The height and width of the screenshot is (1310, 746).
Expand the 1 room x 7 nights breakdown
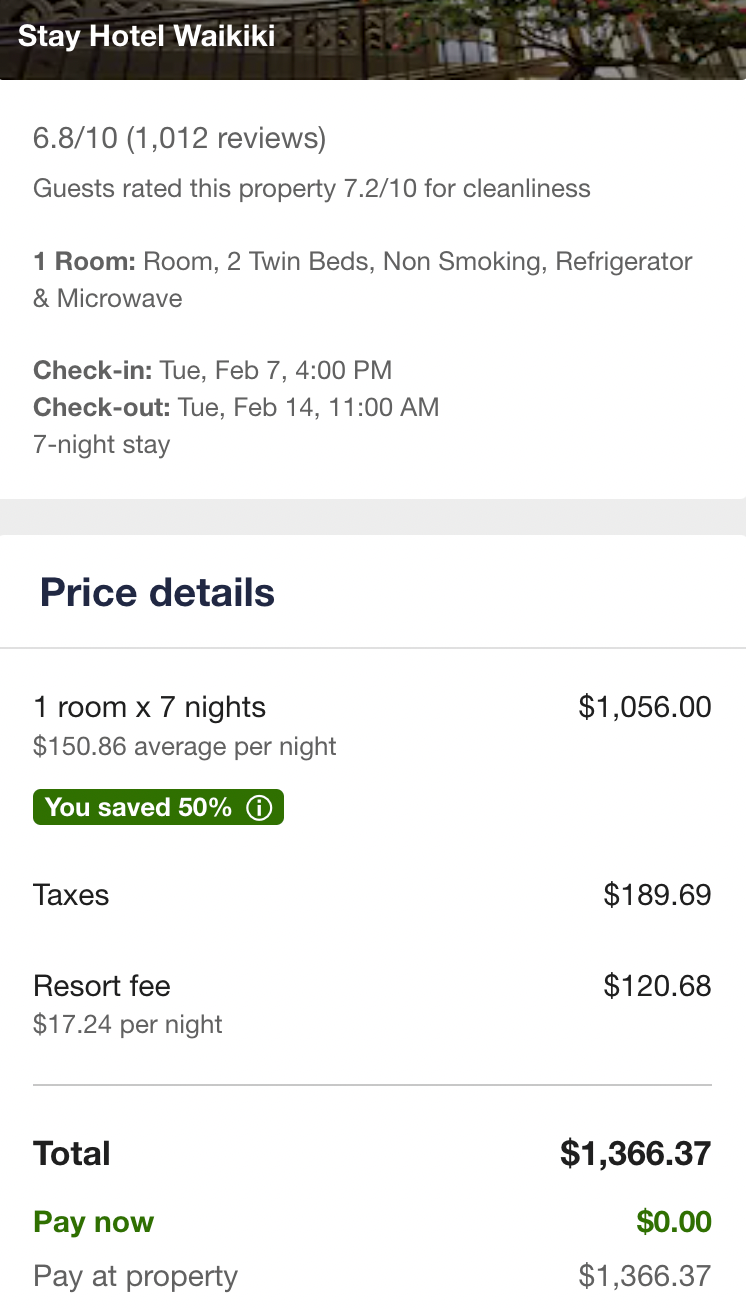point(150,707)
